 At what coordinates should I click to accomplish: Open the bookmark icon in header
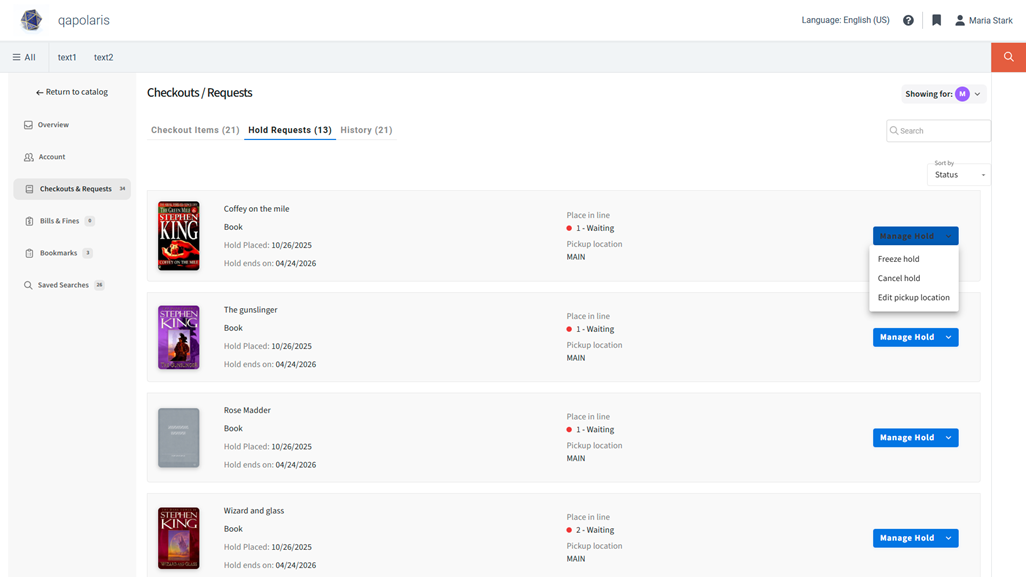coord(936,20)
